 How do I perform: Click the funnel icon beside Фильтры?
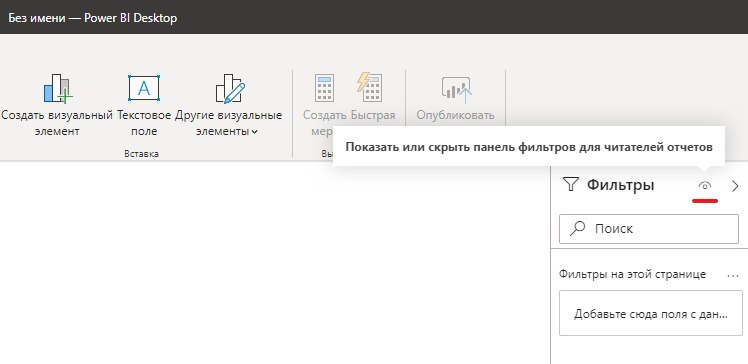click(x=571, y=185)
